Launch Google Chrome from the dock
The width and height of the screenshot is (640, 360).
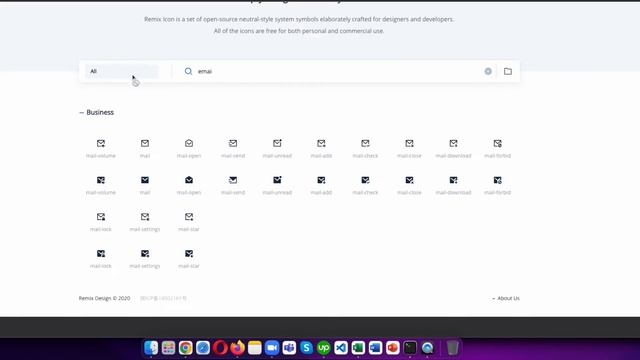[185, 348]
